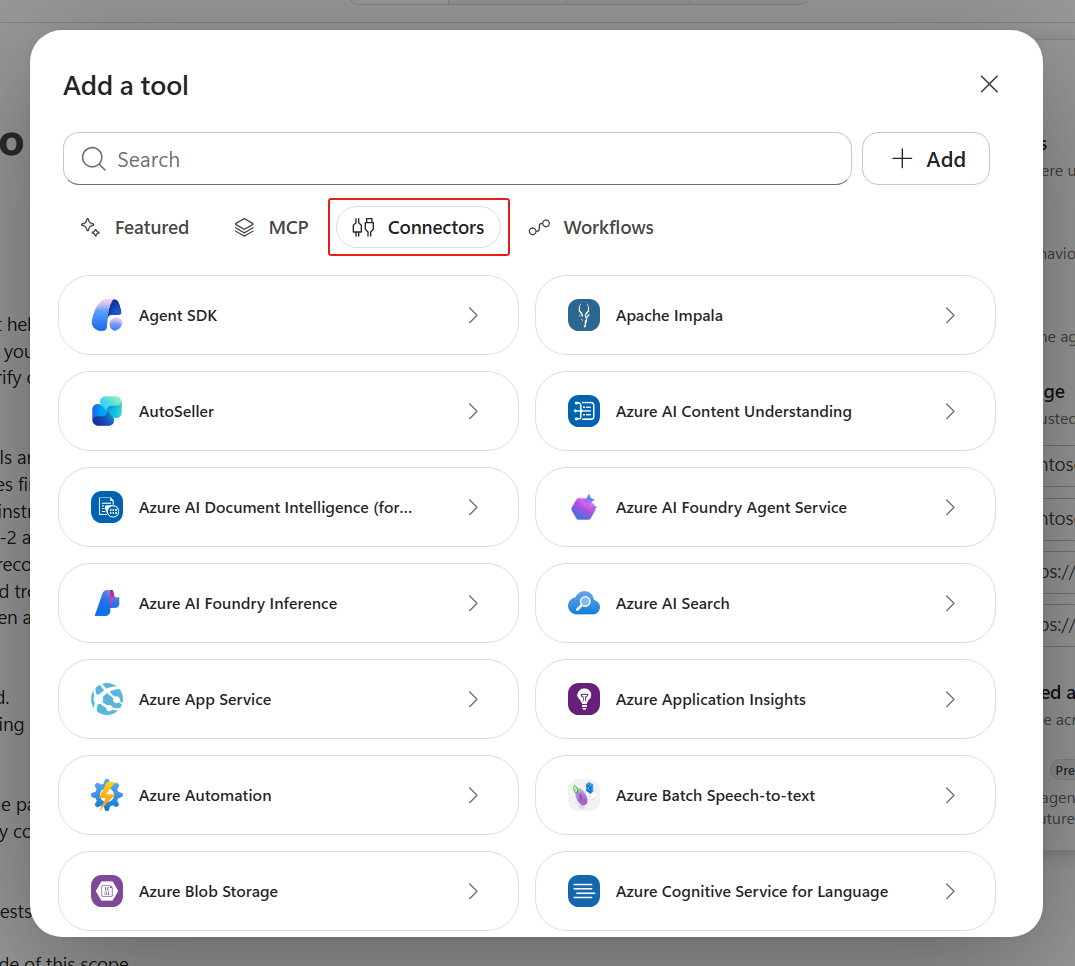Click the Azure Batch Speech-to-text label

click(715, 795)
